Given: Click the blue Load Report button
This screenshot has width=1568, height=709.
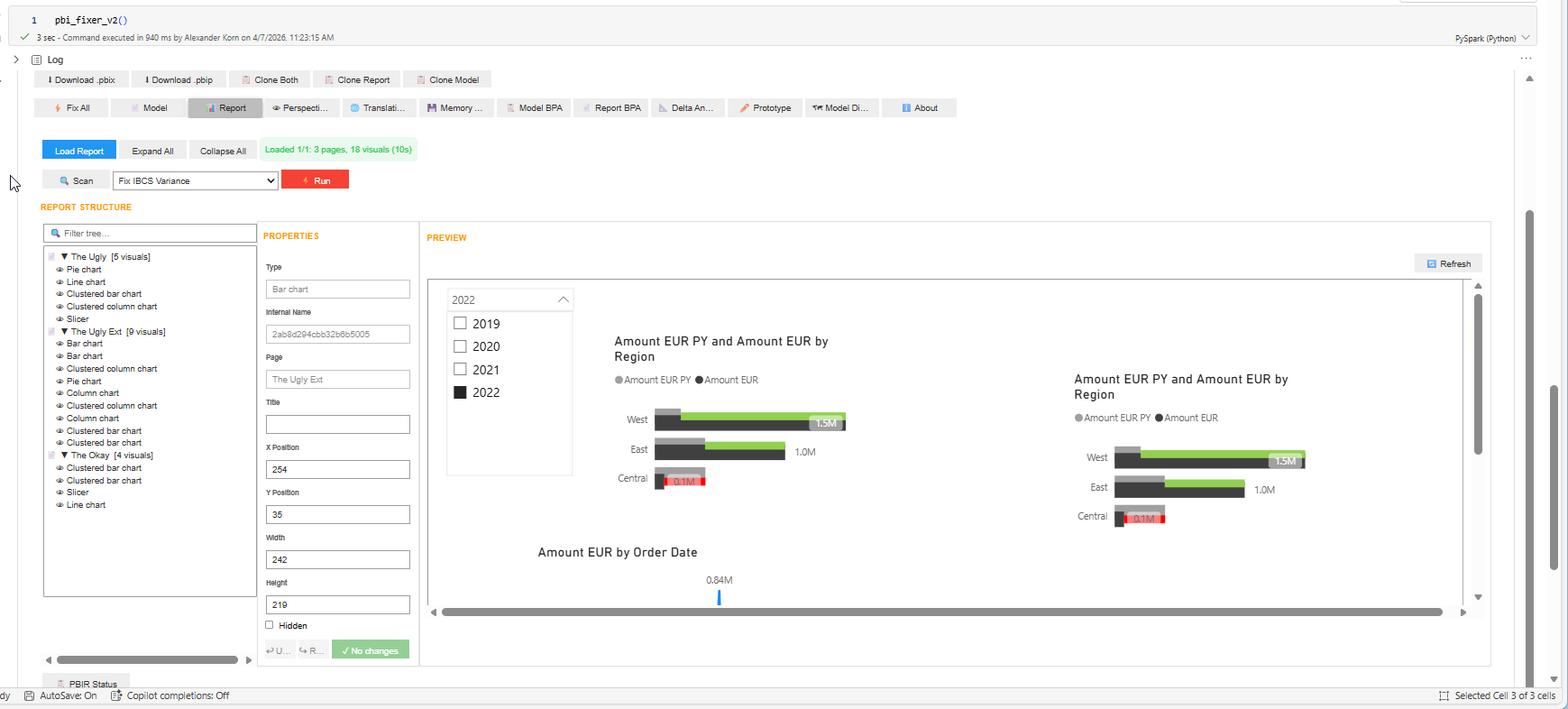Looking at the screenshot, I should point(79,151).
